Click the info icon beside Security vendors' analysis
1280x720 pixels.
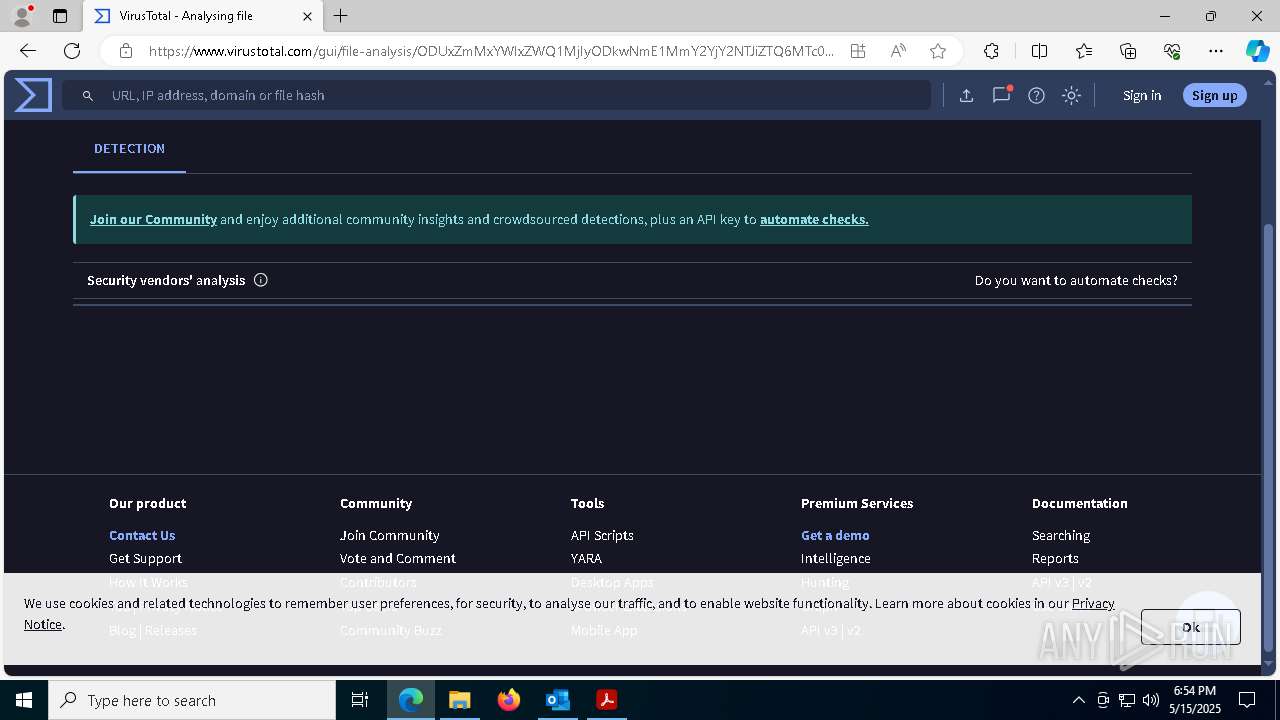pyautogui.click(x=261, y=280)
